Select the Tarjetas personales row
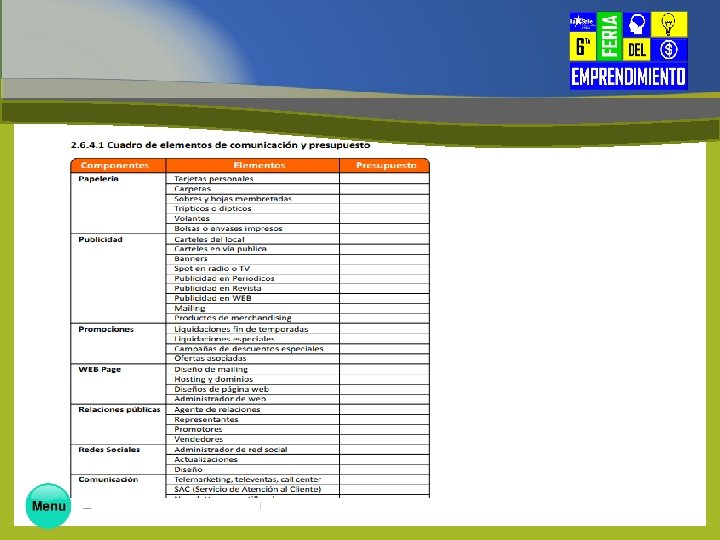The image size is (720, 540). (253, 179)
